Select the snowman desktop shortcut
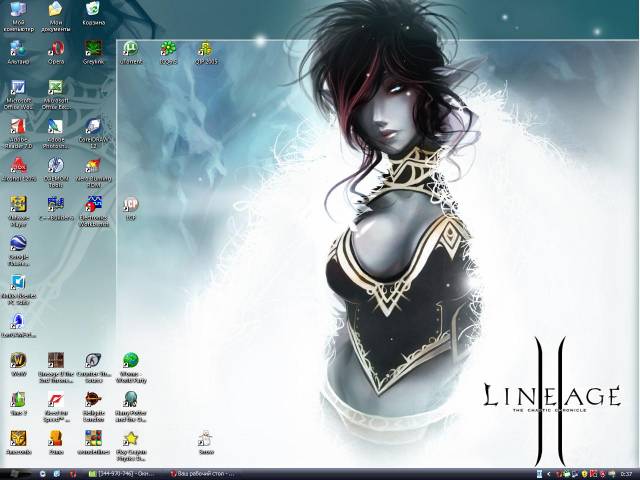The image size is (640, 480). tap(206, 438)
